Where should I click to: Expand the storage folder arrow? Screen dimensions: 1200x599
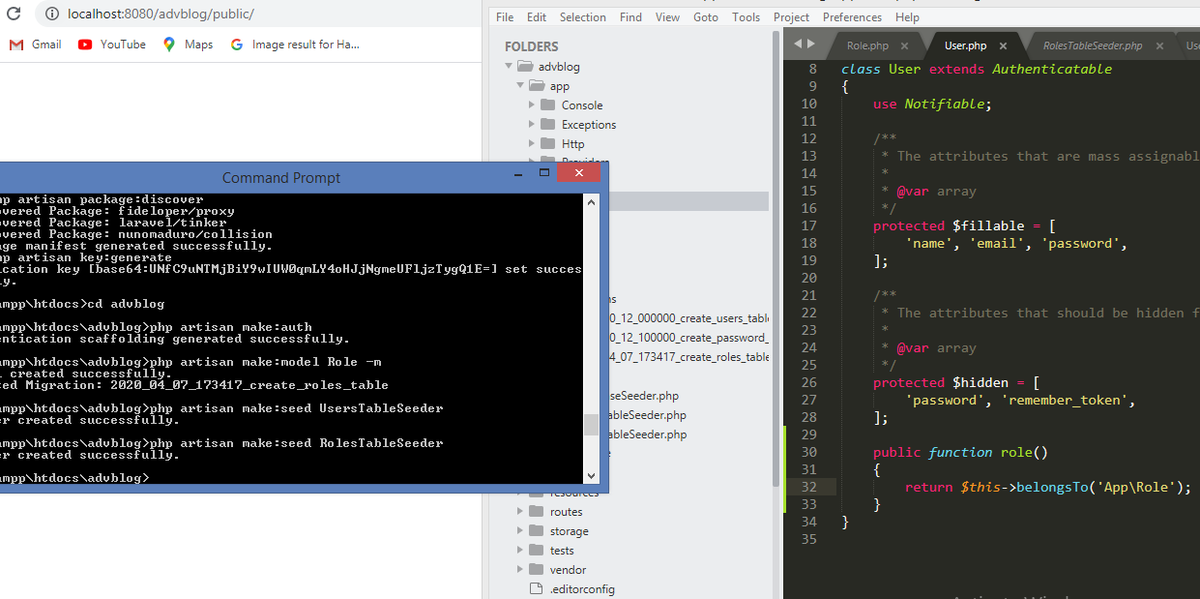point(520,531)
